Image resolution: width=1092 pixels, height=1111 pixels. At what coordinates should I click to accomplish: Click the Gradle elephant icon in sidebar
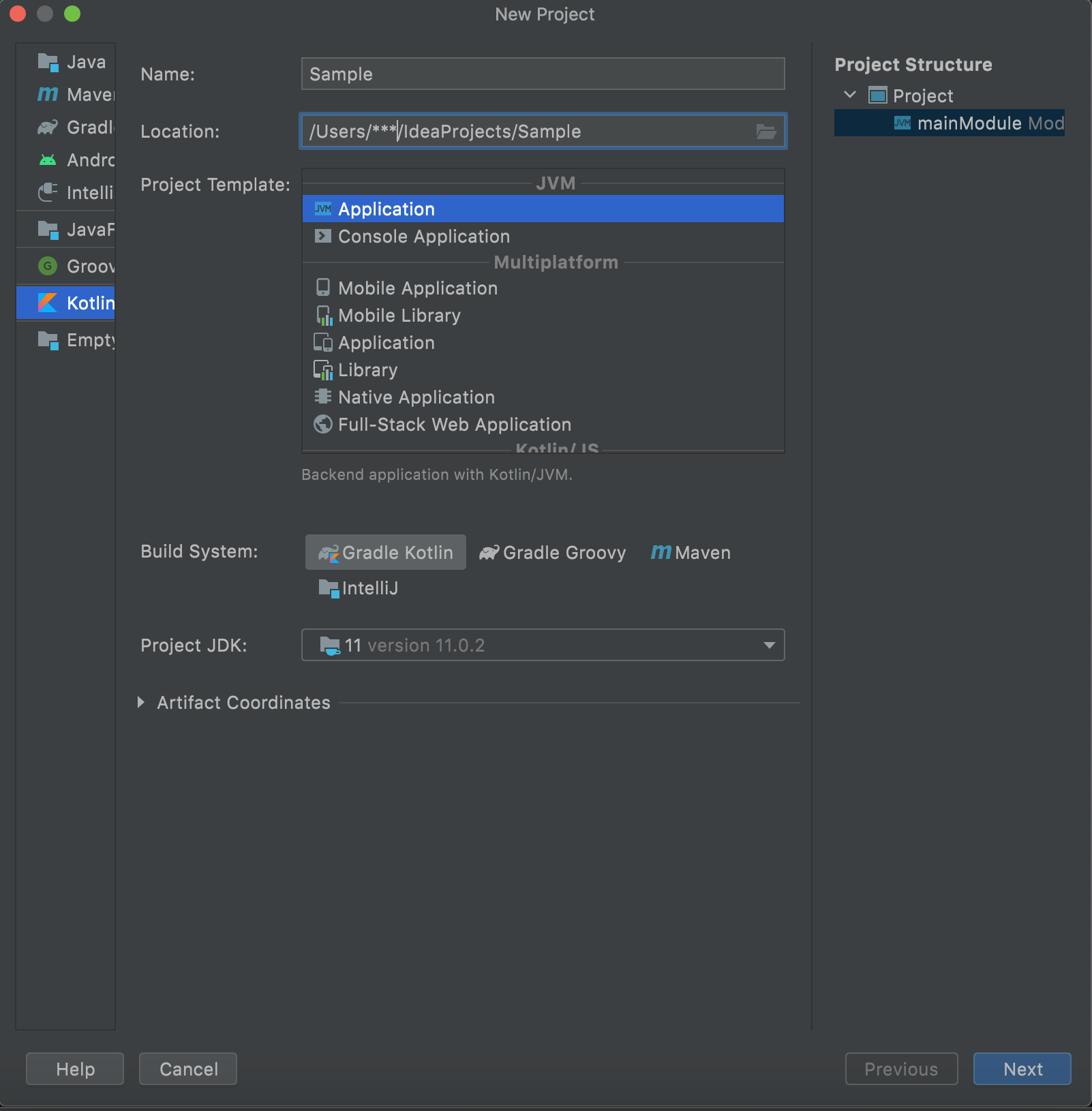pos(48,127)
